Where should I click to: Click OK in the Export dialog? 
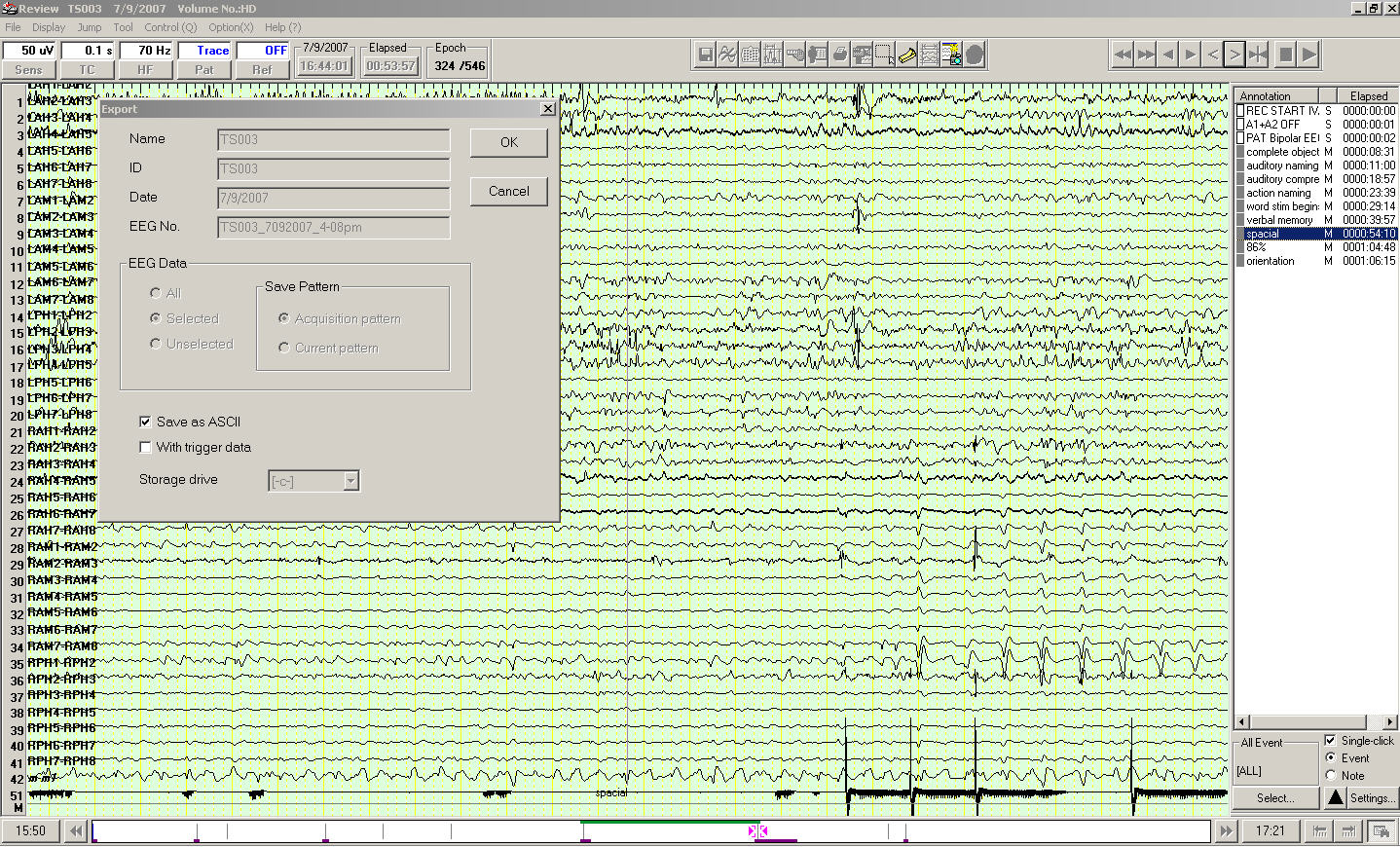point(508,142)
